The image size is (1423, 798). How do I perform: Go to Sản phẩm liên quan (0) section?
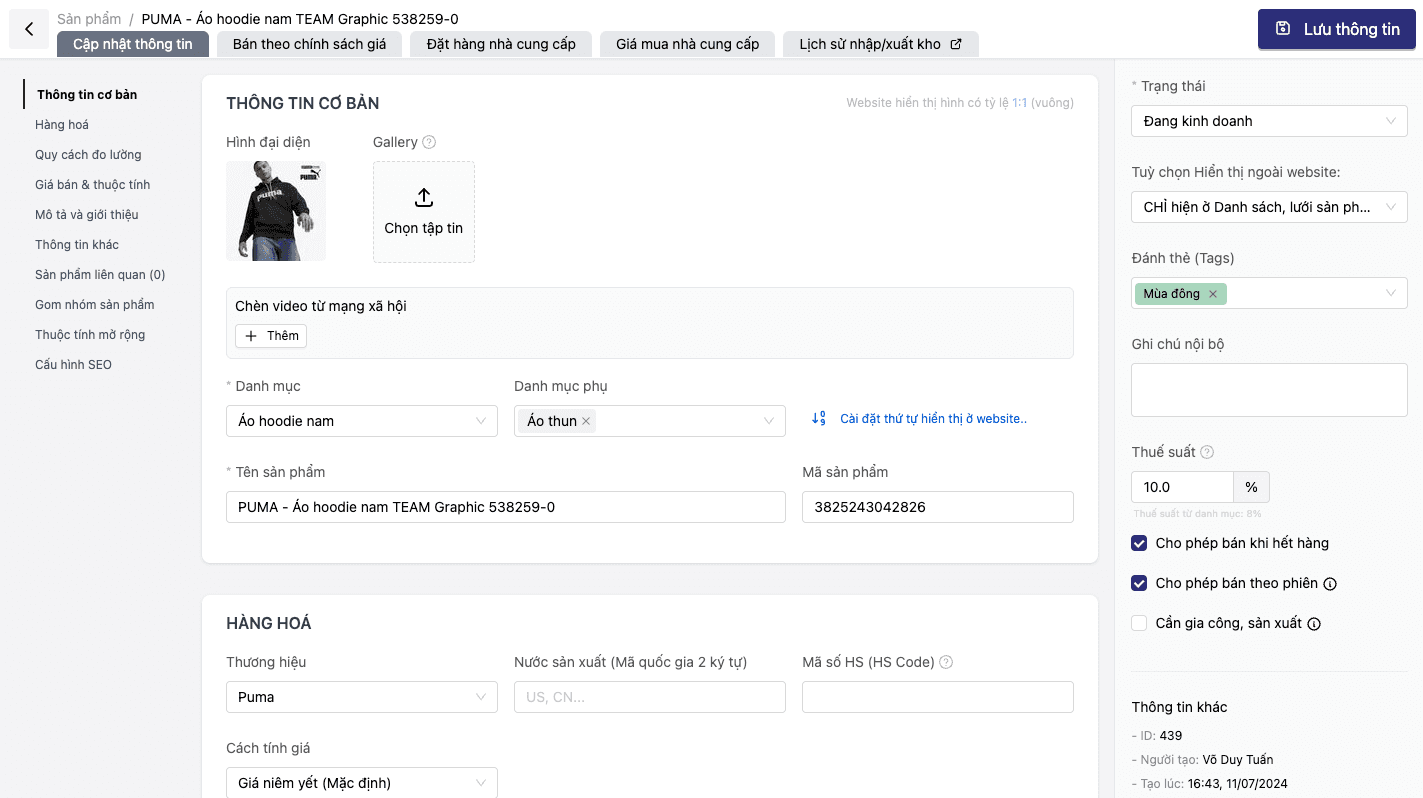(x=100, y=275)
